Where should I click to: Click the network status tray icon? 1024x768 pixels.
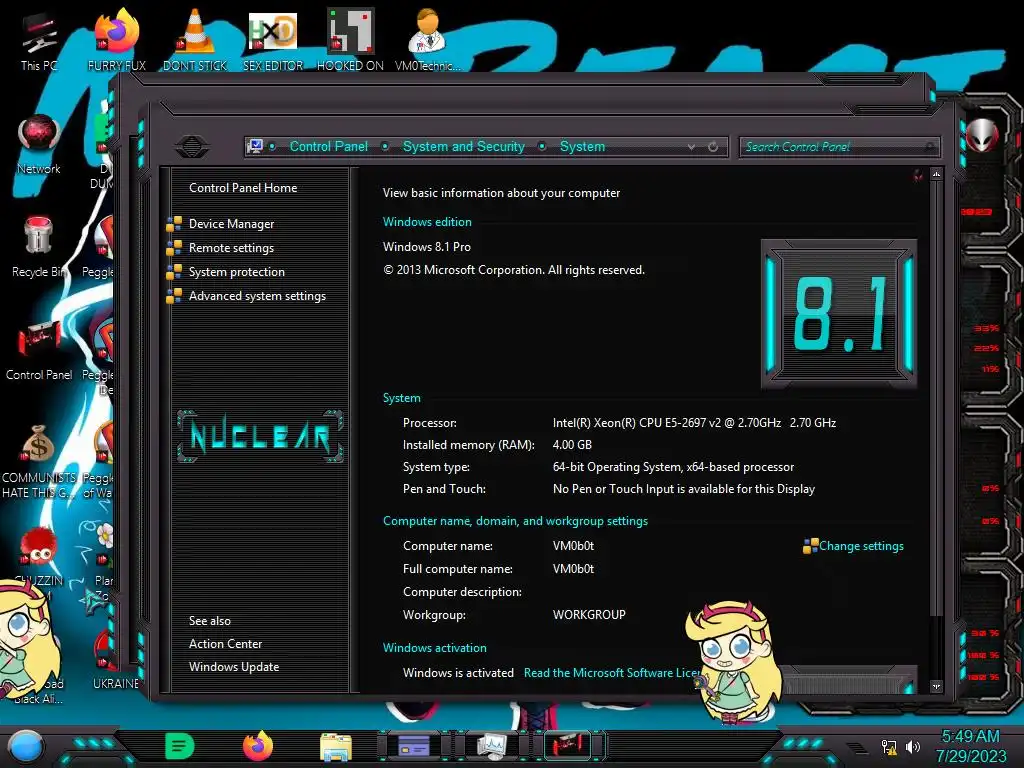889,747
